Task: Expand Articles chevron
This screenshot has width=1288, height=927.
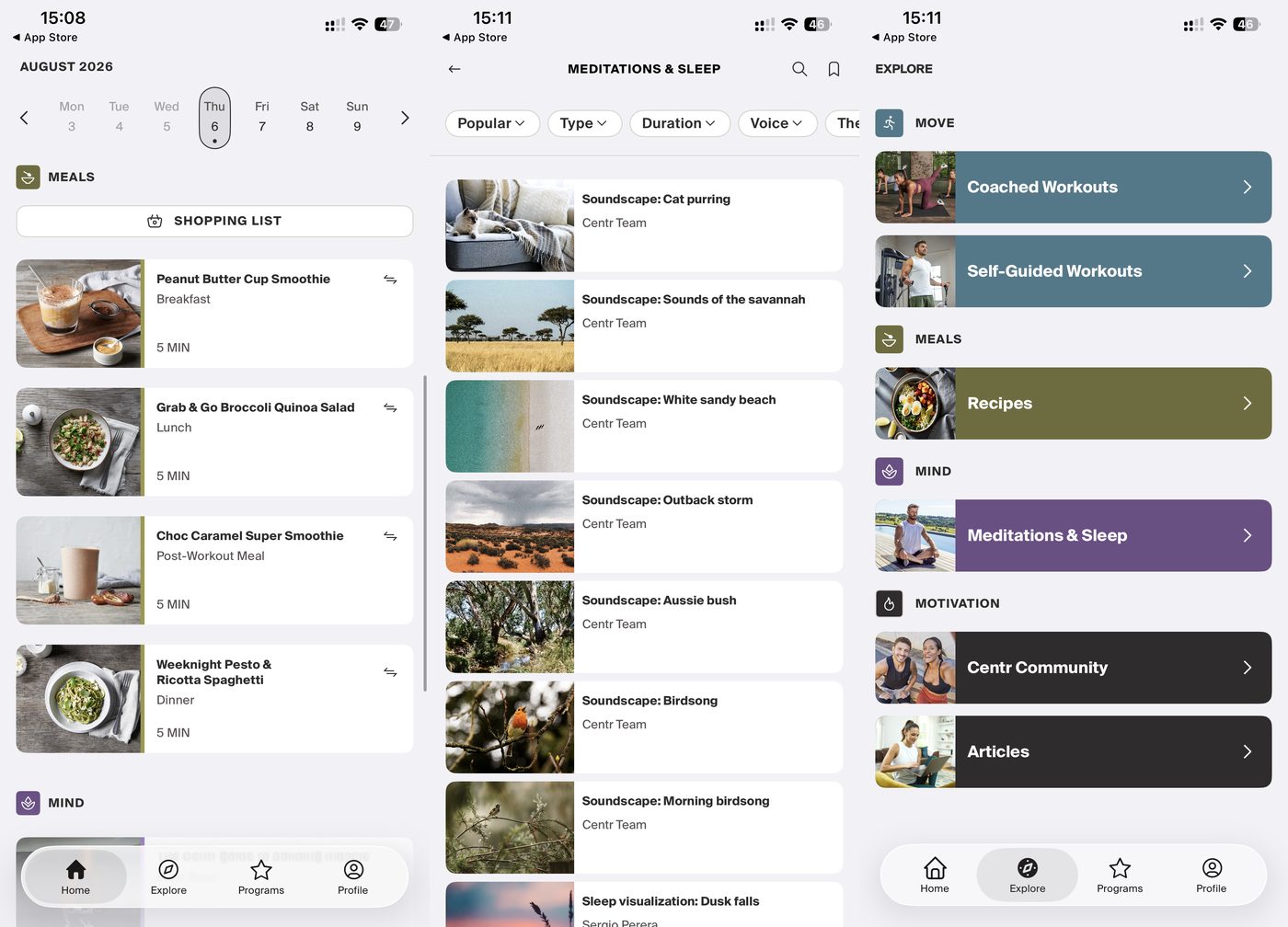Action: (x=1248, y=752)
